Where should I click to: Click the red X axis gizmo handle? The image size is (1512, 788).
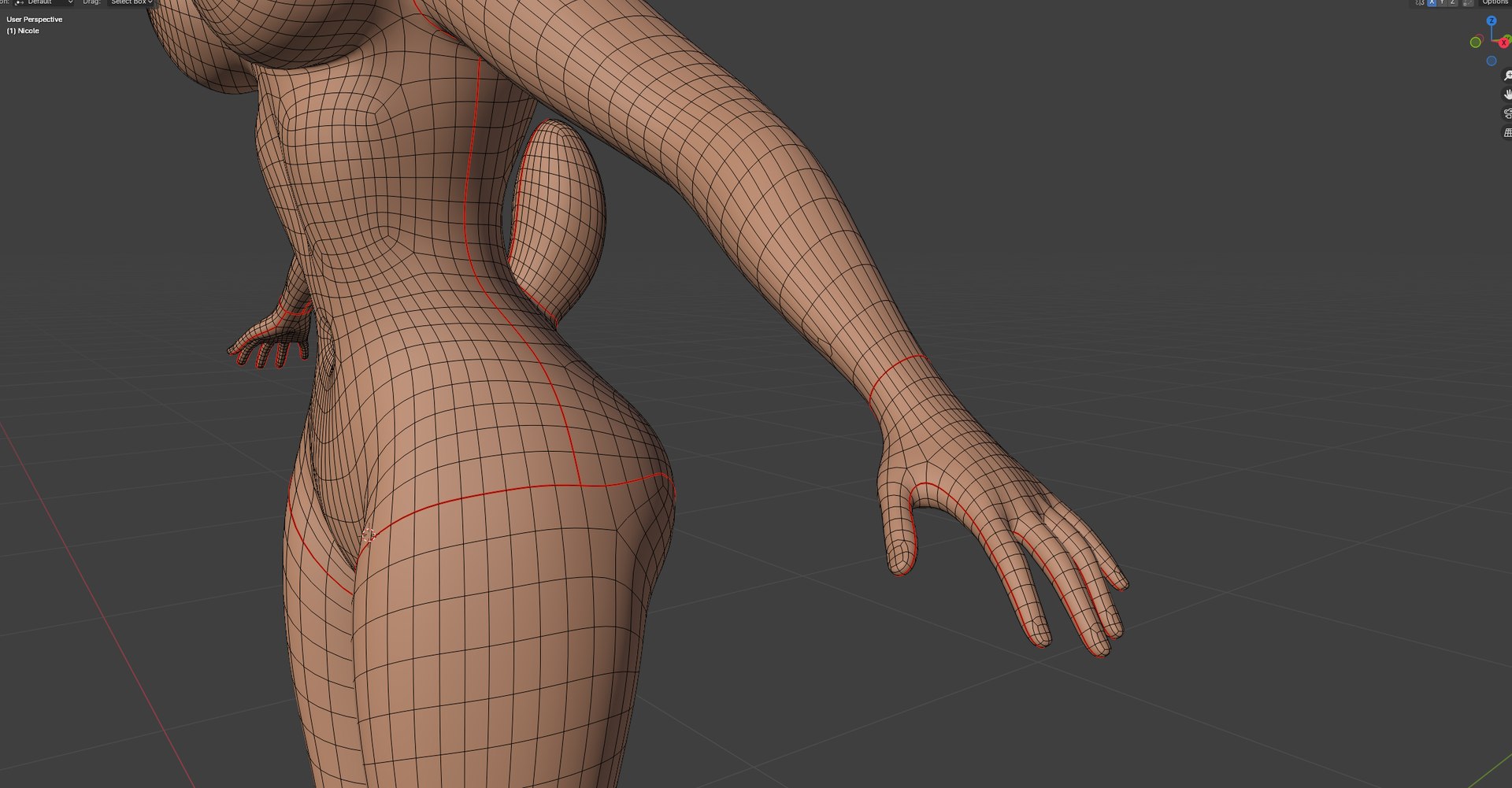(x=1504, y=43)
